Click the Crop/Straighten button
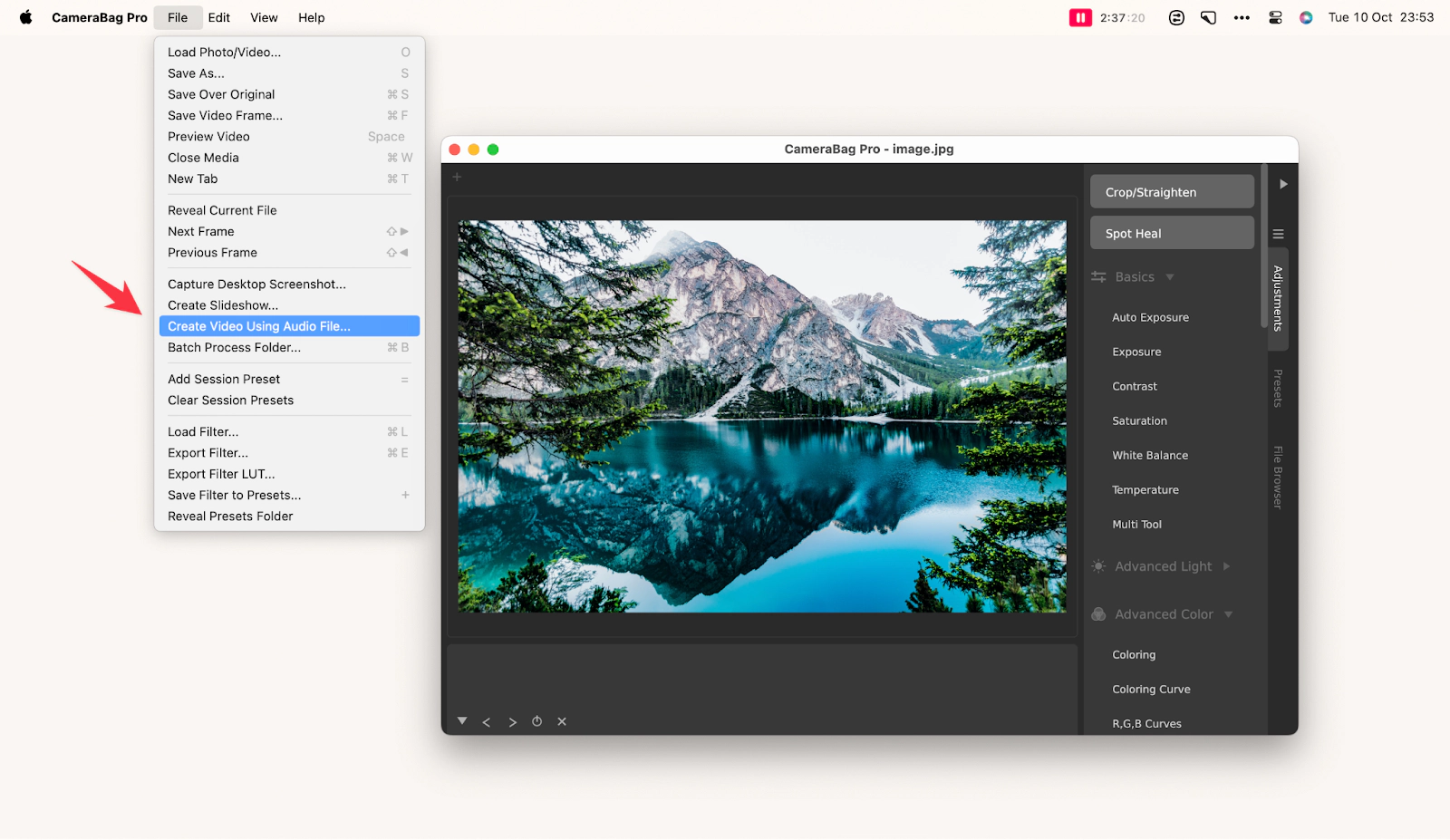Viewport: 1450px width, 840px height. point(1172,192)
